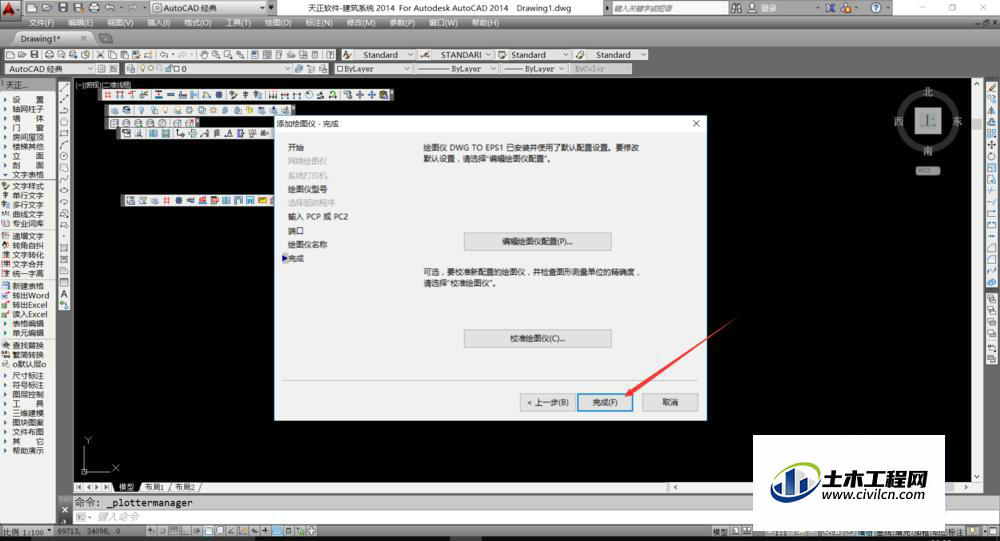
Task: Click the workspace settings gear icon
Action: coord(101,69)
